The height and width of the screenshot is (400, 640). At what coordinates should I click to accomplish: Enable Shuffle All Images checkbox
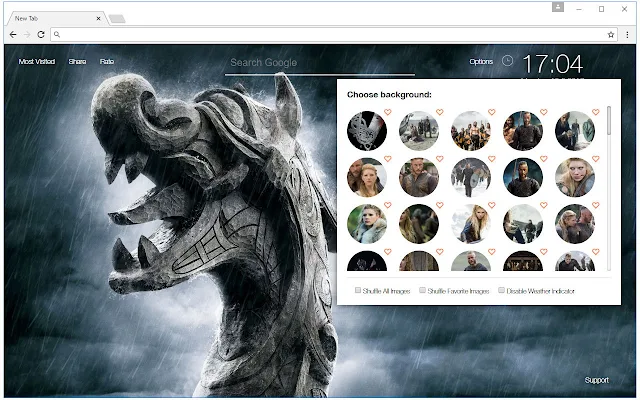click(x=358, y=290)
